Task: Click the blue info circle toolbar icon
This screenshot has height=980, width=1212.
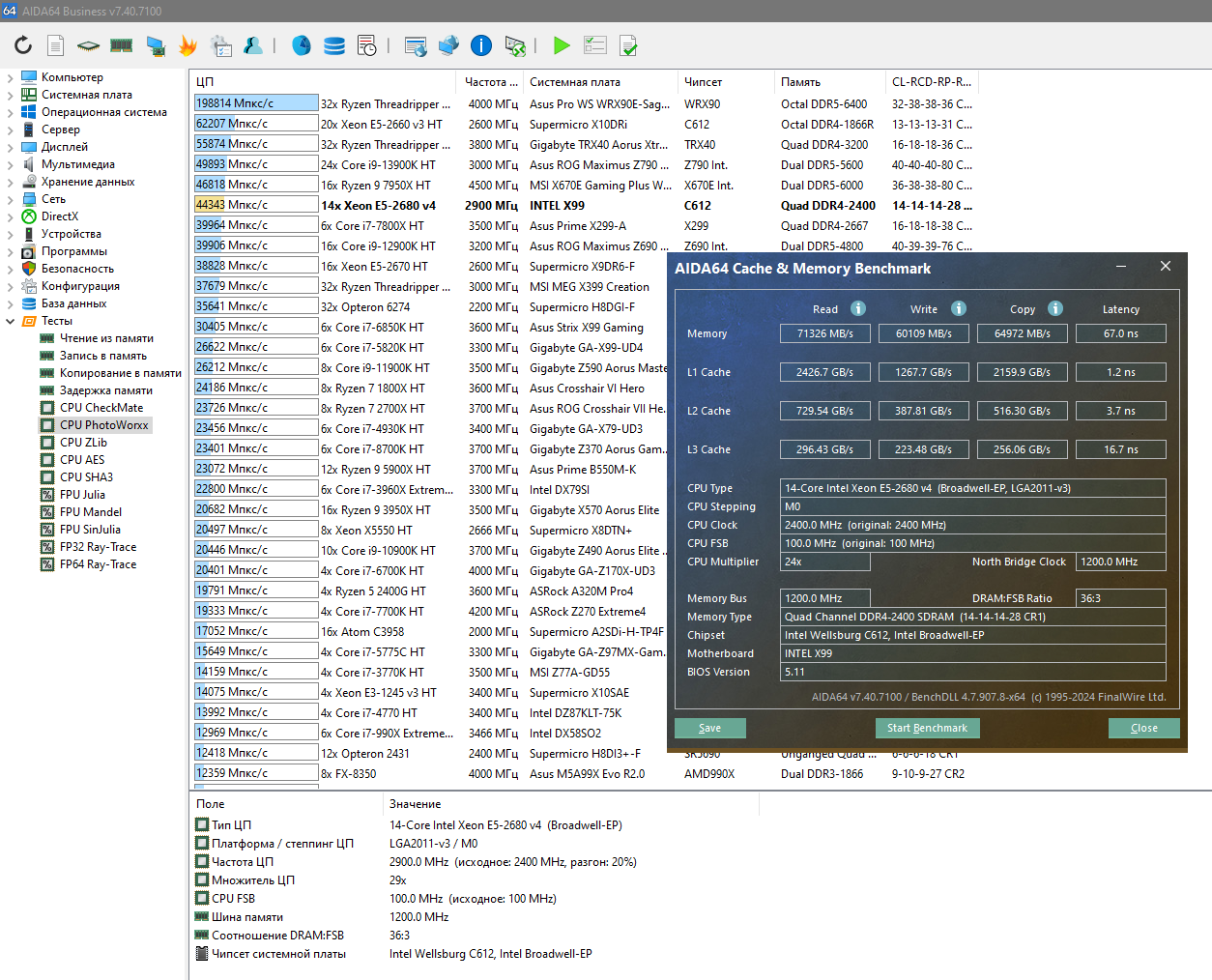Action: [481, 45]
